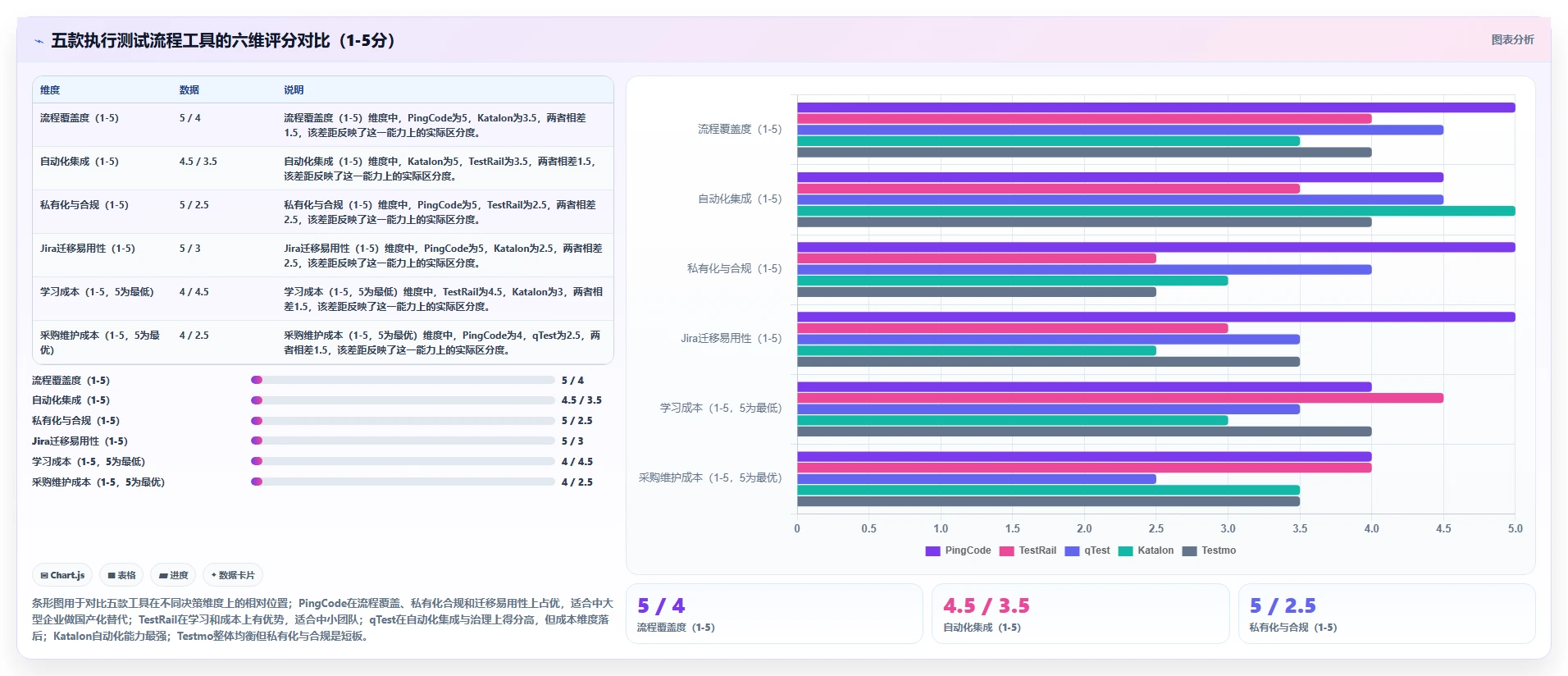Select the 采购维护成本 table row label

coord(100,343)
